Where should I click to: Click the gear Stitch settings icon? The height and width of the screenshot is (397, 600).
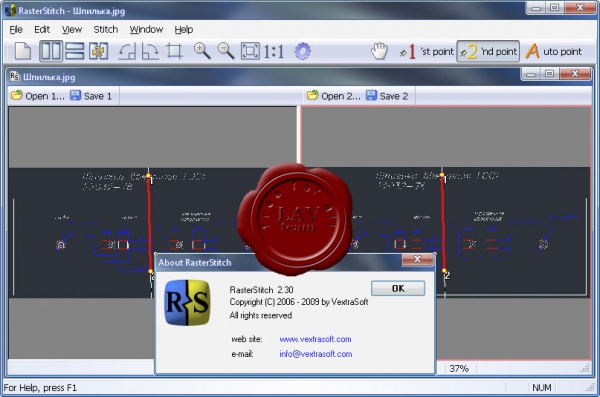coord(302,51)
